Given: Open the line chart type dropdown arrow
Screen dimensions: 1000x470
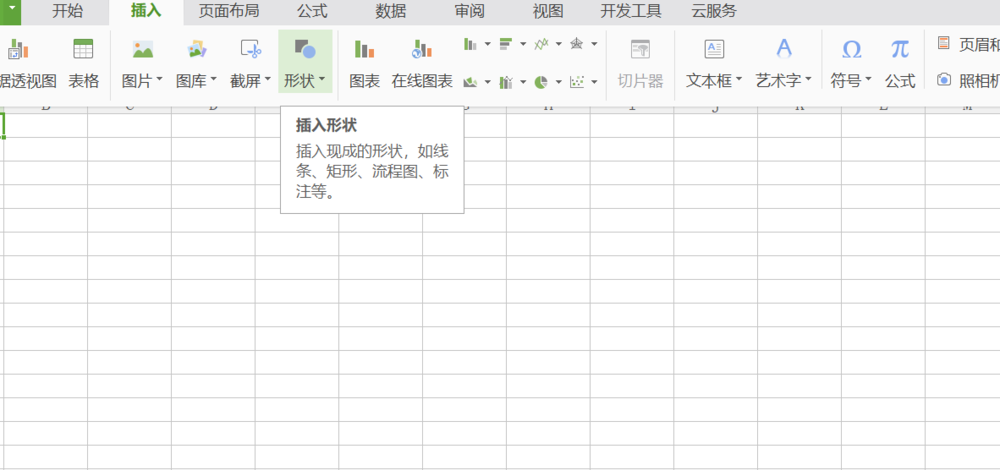Looking at the screenshot, I should pyautogui.click(x=559, y=44).
